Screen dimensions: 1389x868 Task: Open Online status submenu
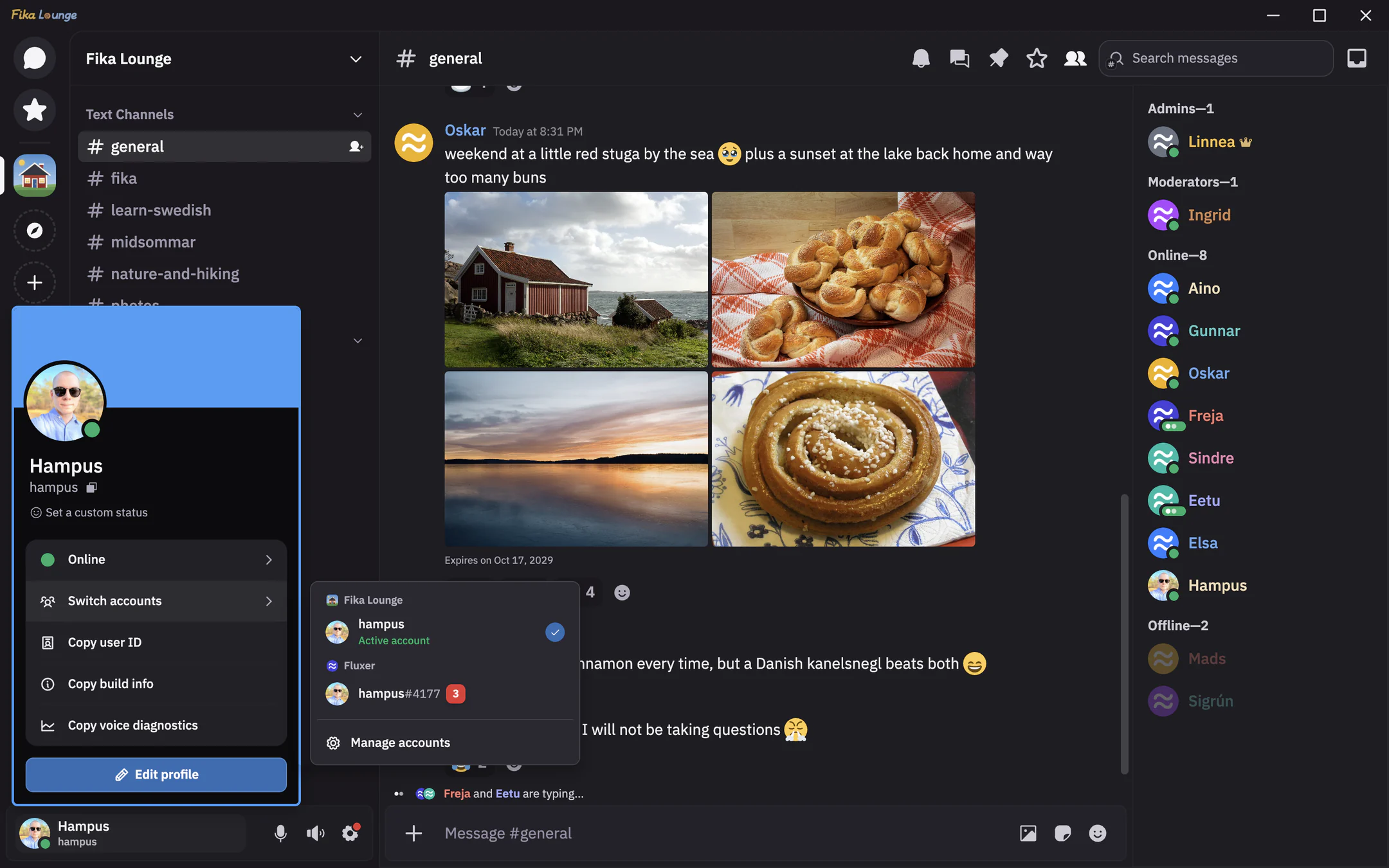click(x=156, y=559)
